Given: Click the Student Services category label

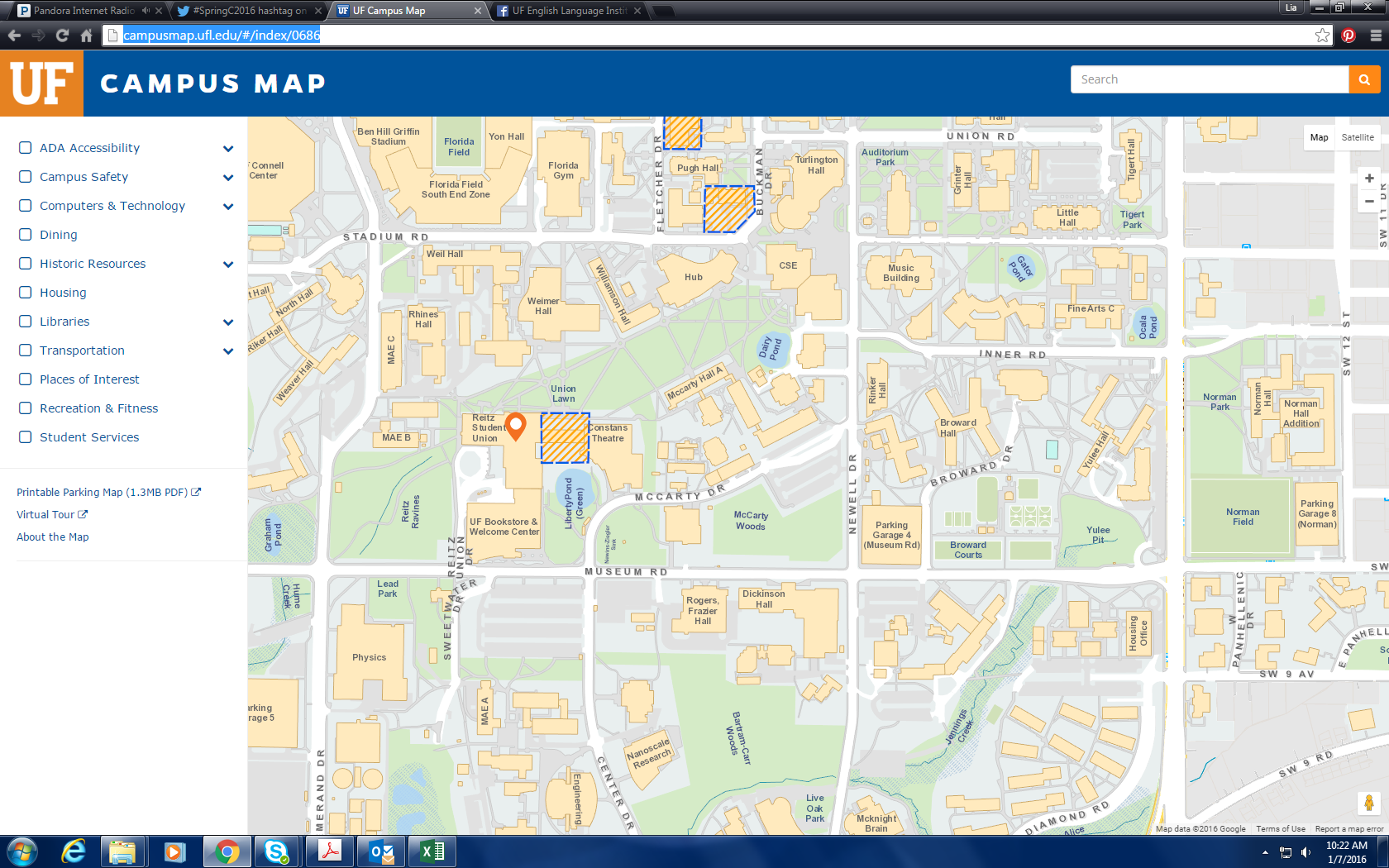Looking at the screenshot, I should pyautogui.click(x=89, y=437).
